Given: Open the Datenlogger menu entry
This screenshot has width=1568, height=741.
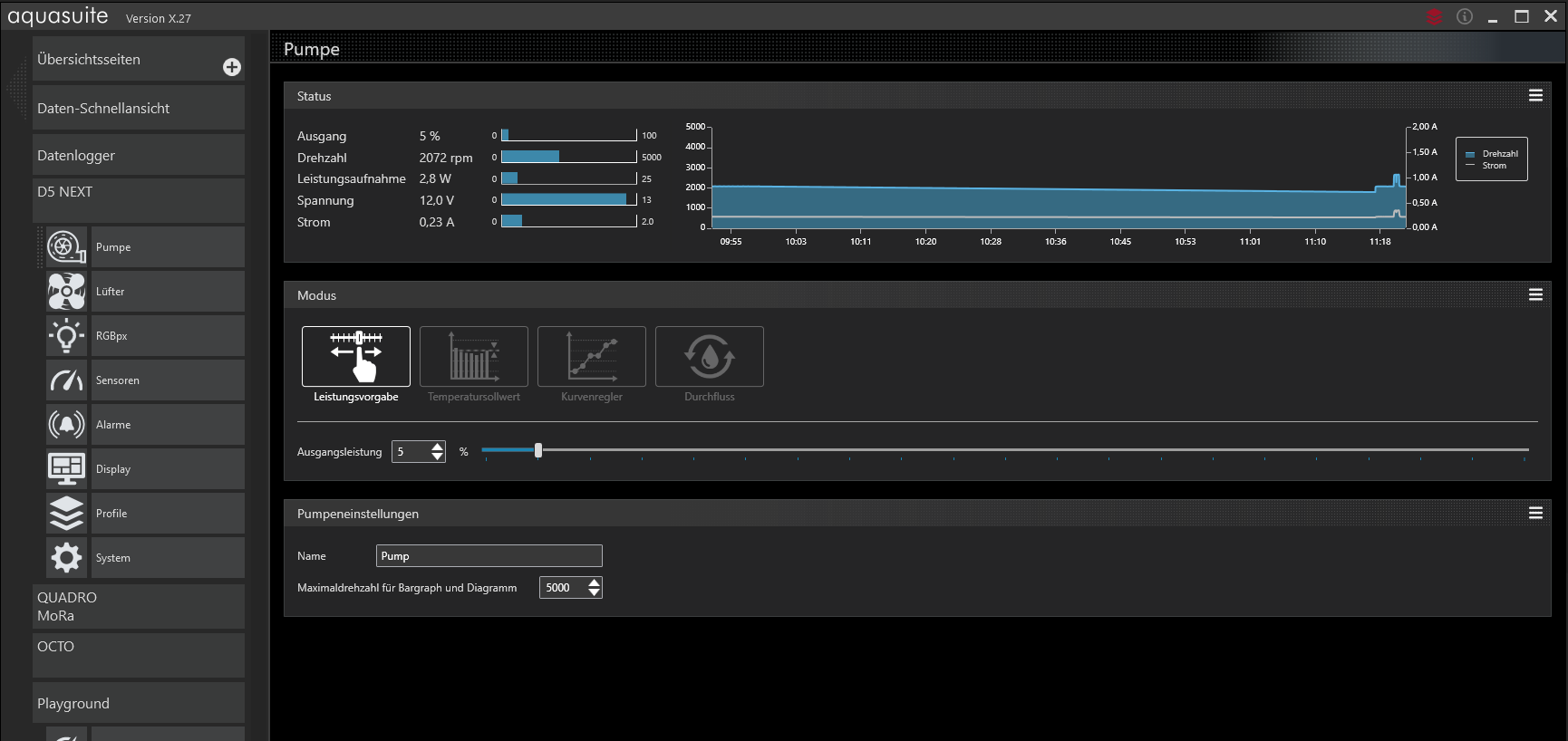Looking at the screenshot, I should point(138,156).
